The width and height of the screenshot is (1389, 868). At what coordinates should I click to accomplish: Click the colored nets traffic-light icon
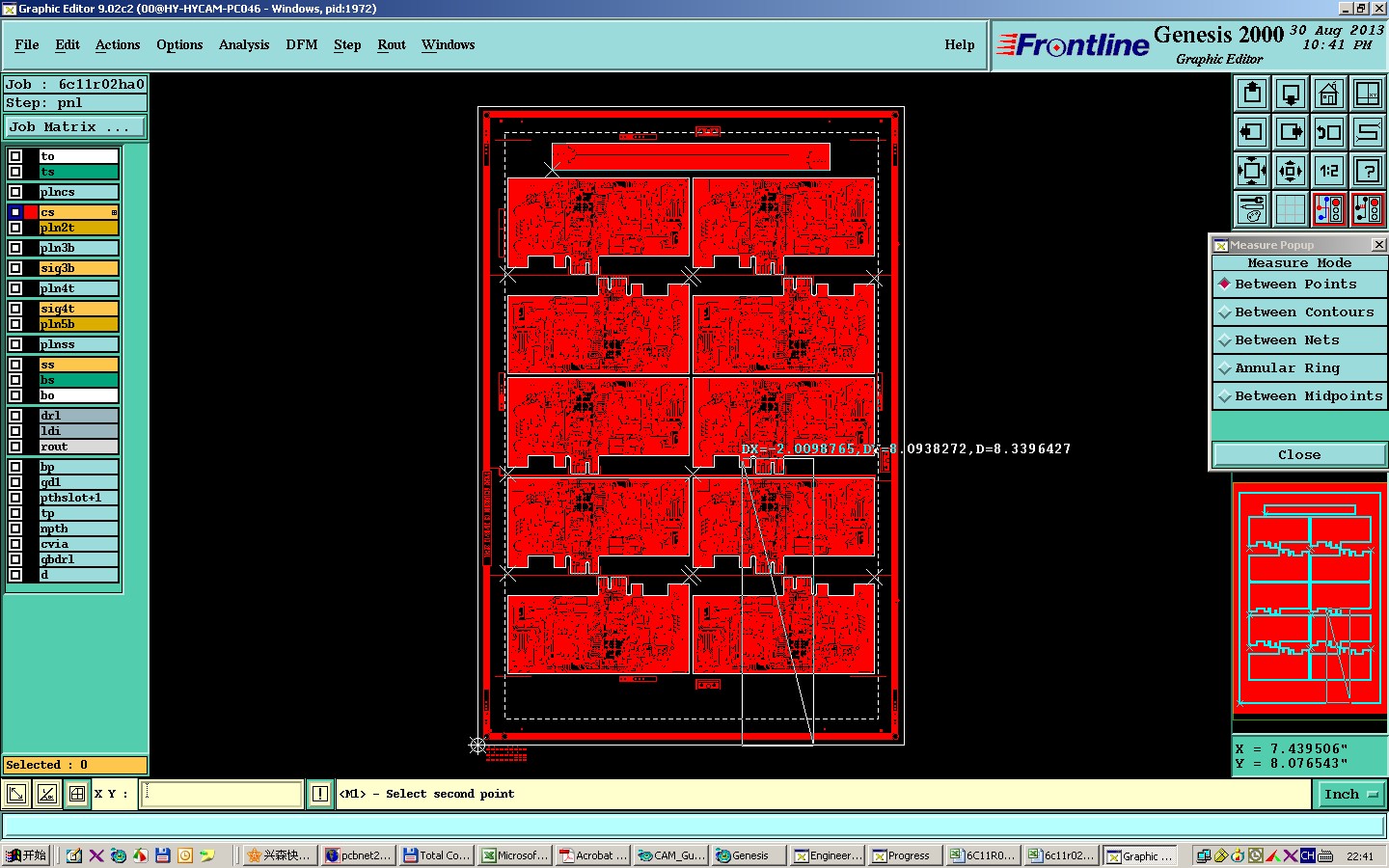click(x=1329, y=209)
